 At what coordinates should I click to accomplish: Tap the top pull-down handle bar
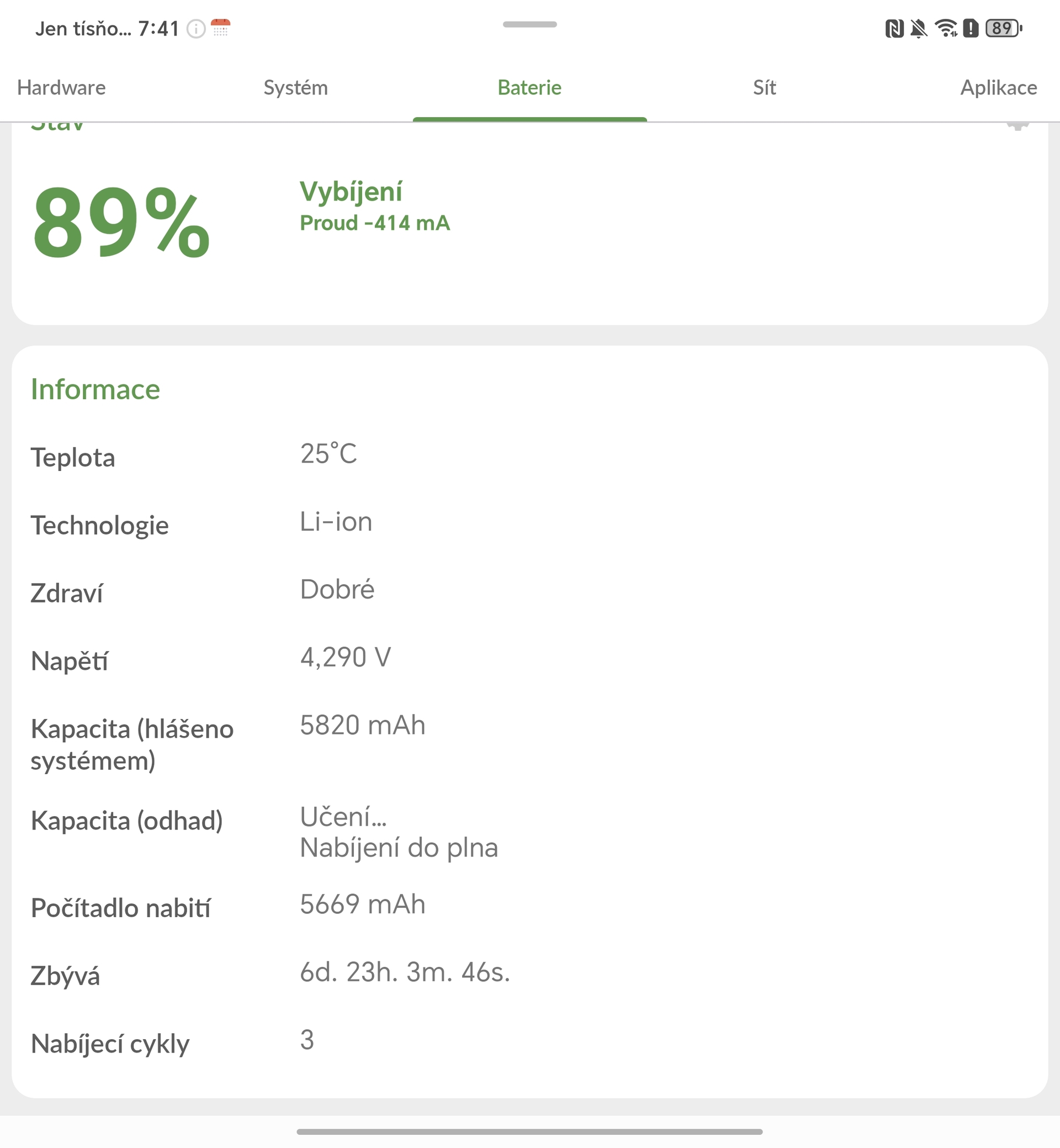[529, 24]
